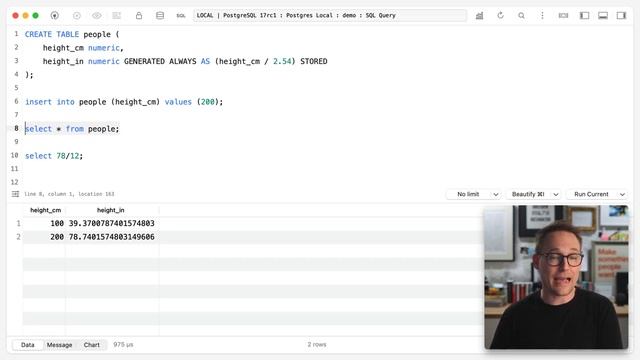Image resolution: width=640 pixels, height=360 pixels.
Task: Click the Run Current button
Action: [x=591, y=194]
